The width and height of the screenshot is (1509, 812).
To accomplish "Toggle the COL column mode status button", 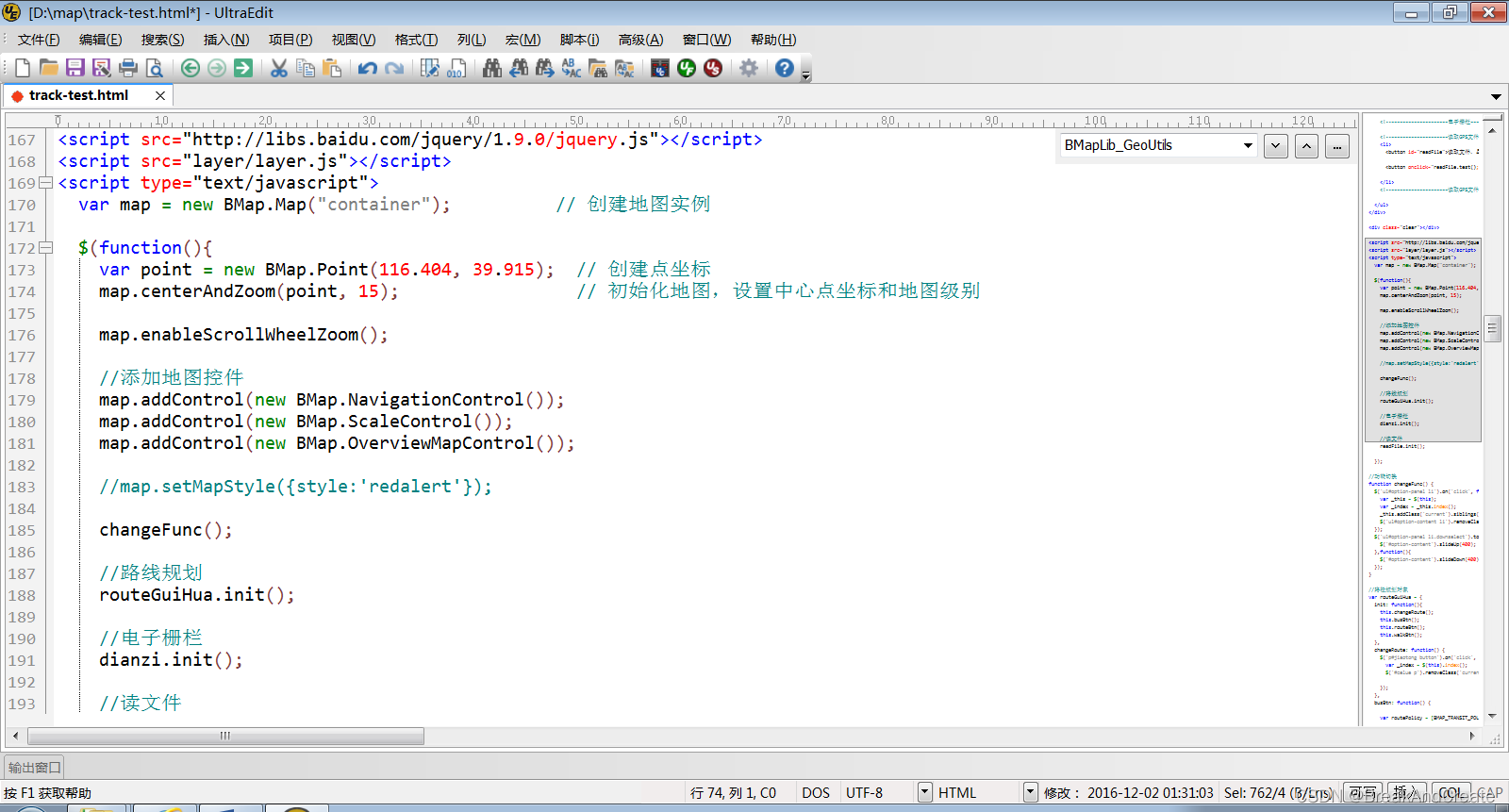I will [1451, 792].
